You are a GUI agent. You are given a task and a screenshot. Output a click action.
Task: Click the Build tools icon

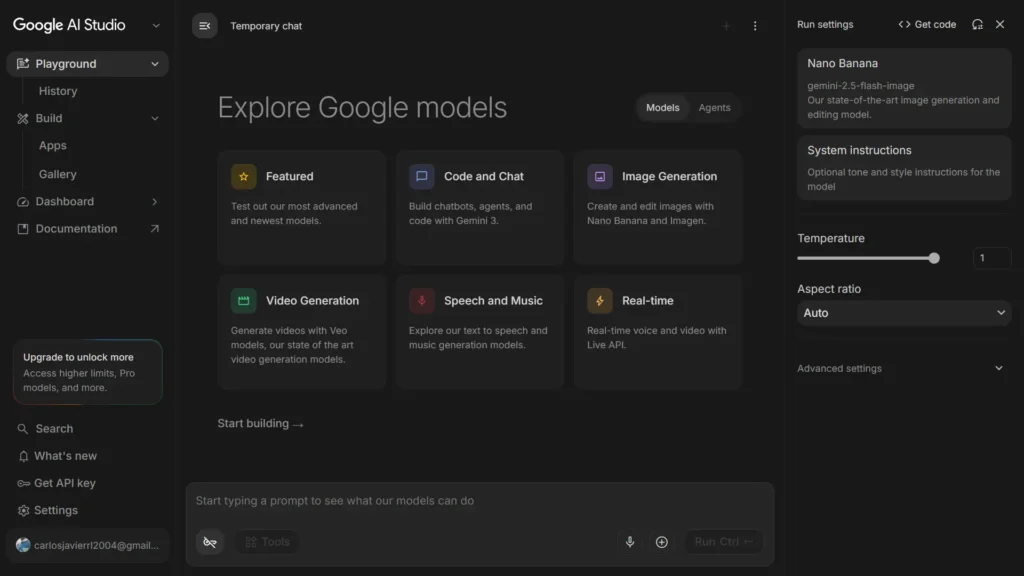coord(23,118)
